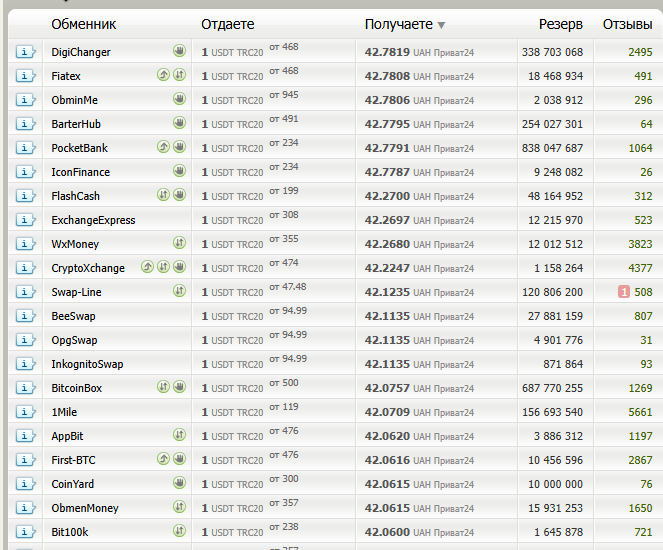This screenshot has width=663, height=550.
Task: Open the IconFinance exchanger link
Action: click(80, 172)
